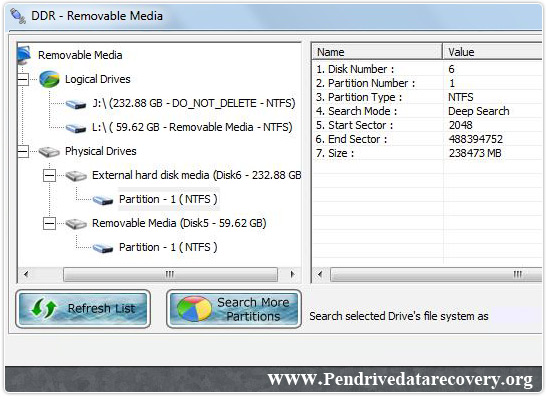Screen dimensions: 550x400
Task: Click the Value column header
Action: (x=492, y=52)
